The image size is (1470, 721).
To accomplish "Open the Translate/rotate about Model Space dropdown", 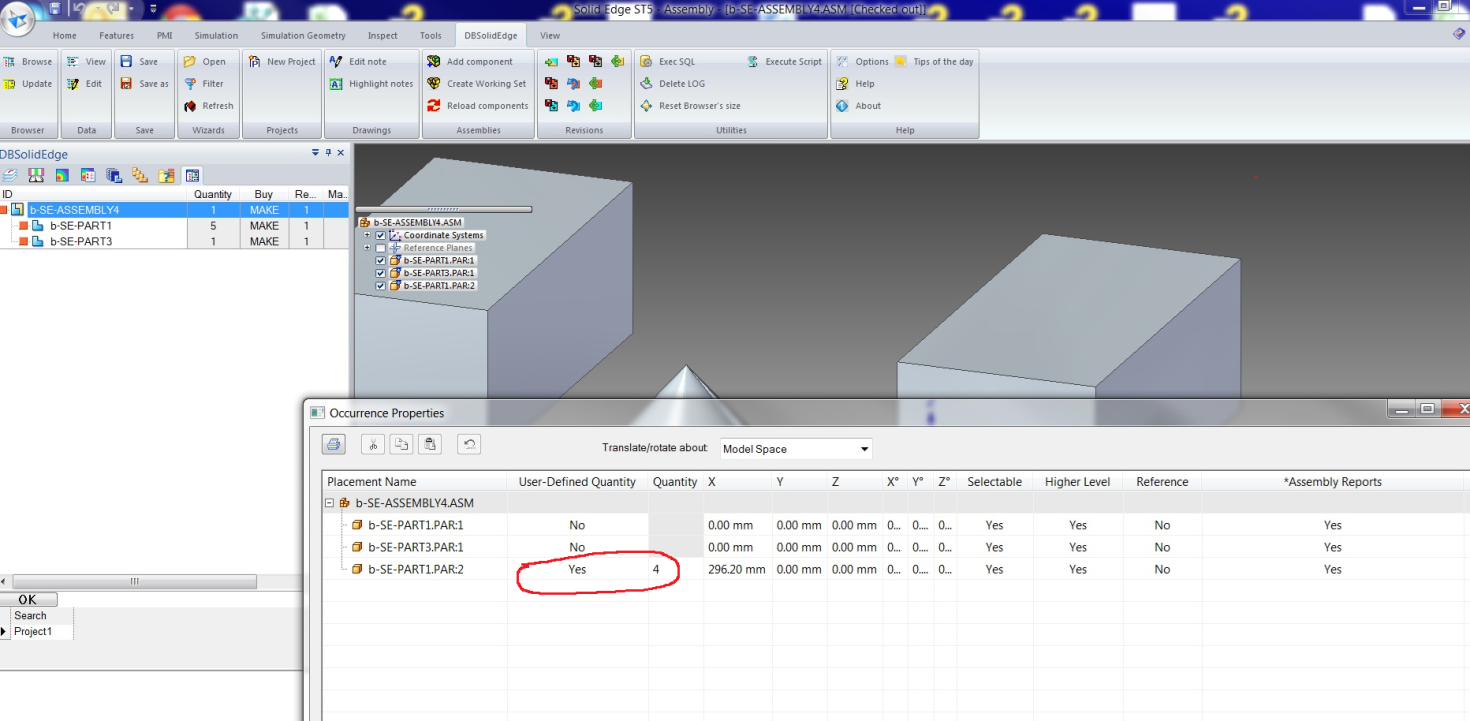I will (865, 449).
